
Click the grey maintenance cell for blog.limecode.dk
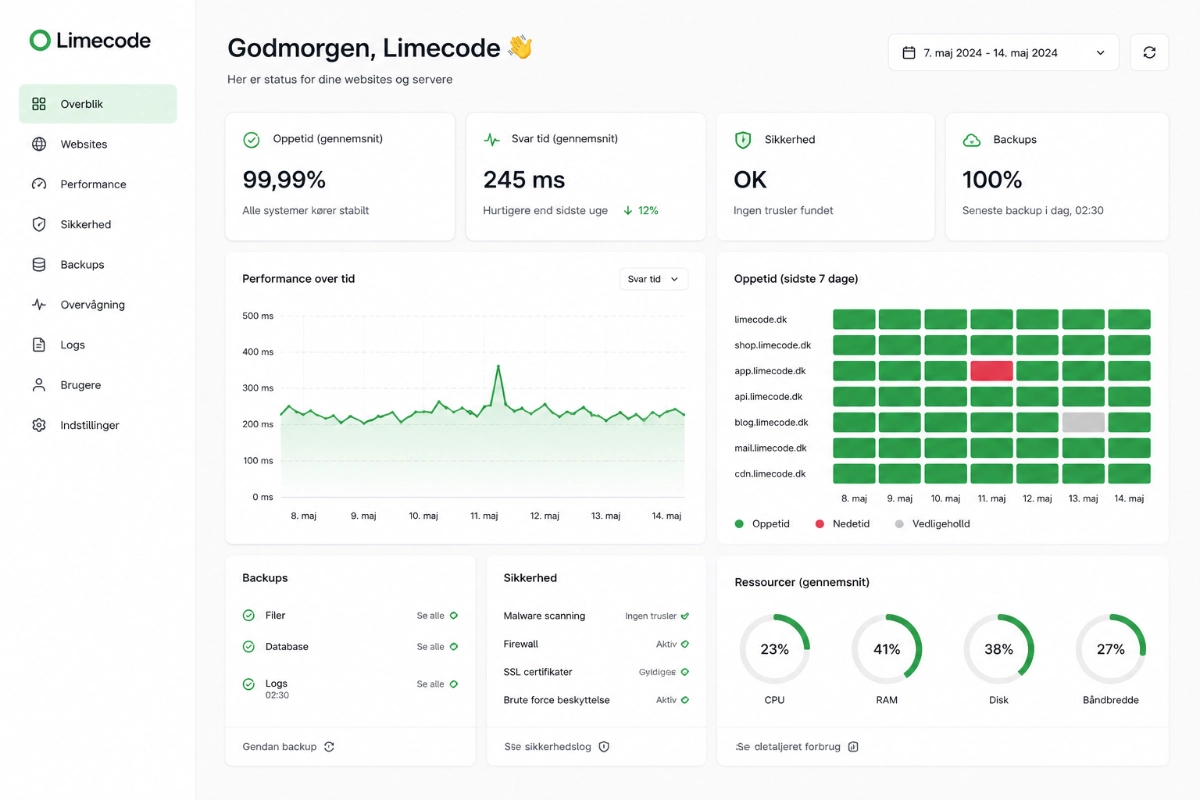pyautogui.click(x=1083, y=422)
